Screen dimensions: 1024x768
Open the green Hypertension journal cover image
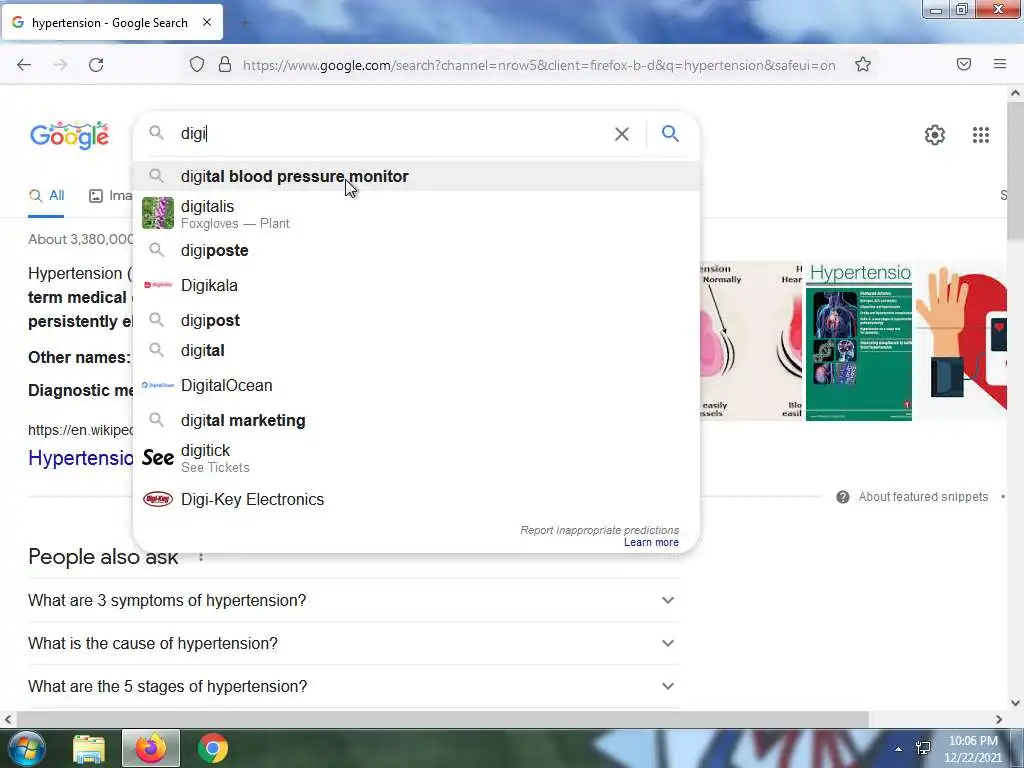(859, 342)
